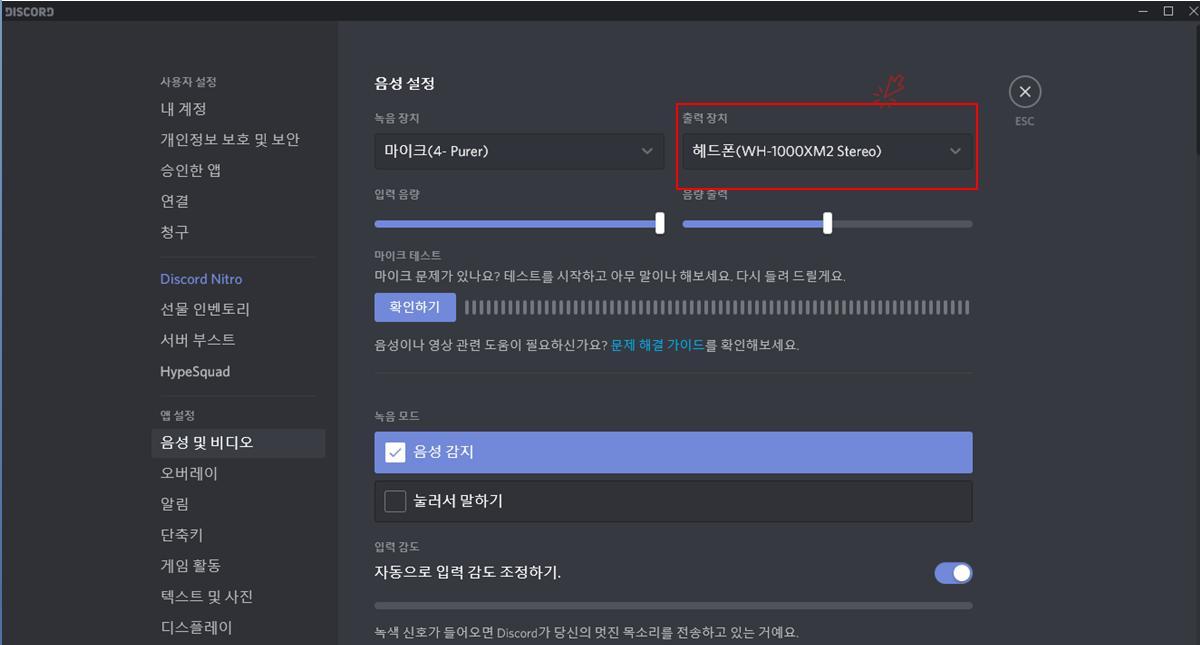Click the 확인하기 mic test button
Screen dimensions: 1200x645
point(415,307)
